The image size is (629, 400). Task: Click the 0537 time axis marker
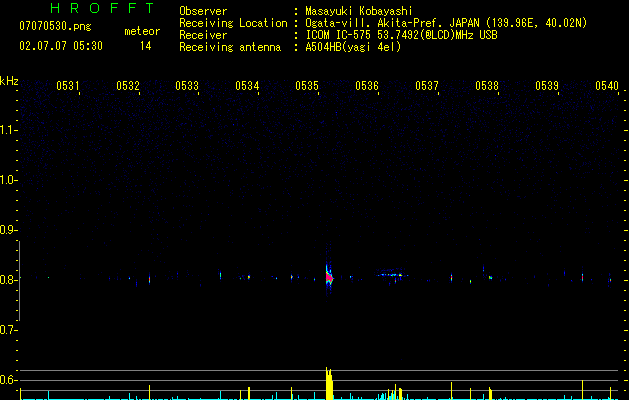[427, 86]
